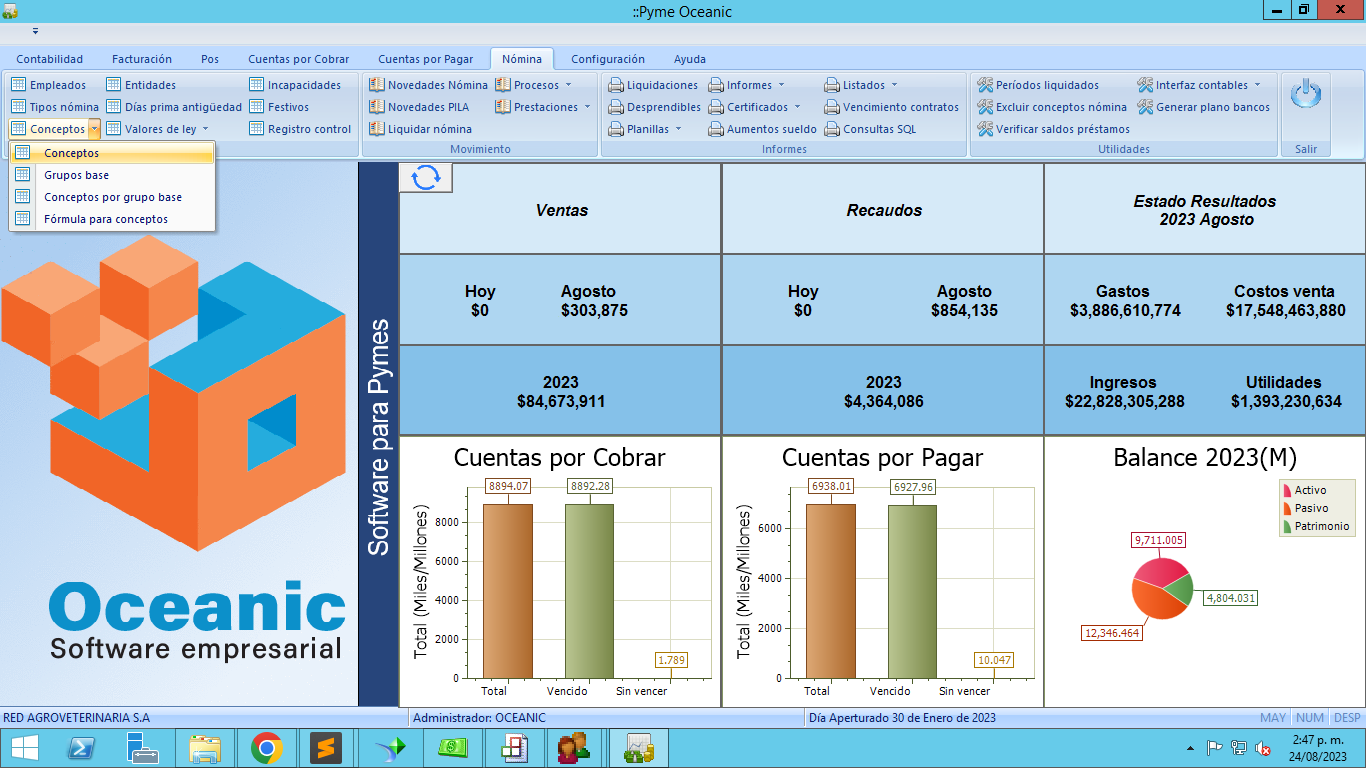Click the refresh dashboard icon
Screen dimensions: 1366x768
[425, 177]
